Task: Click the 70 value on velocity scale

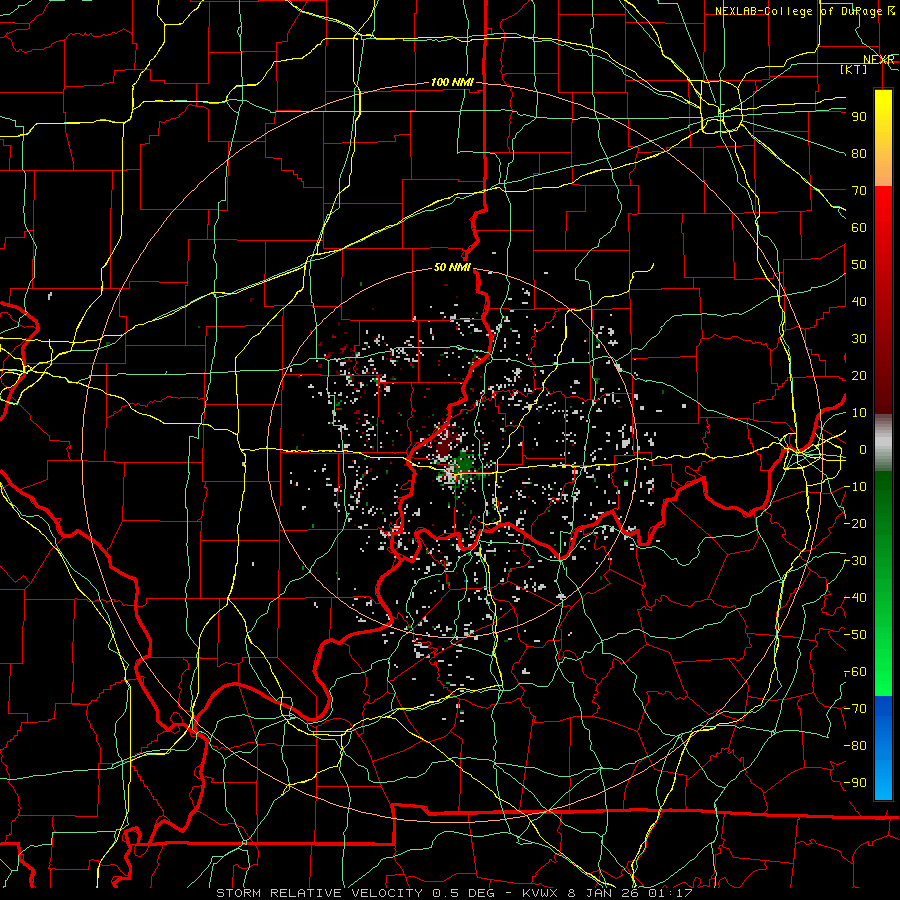Action: (x=859, y=191)
